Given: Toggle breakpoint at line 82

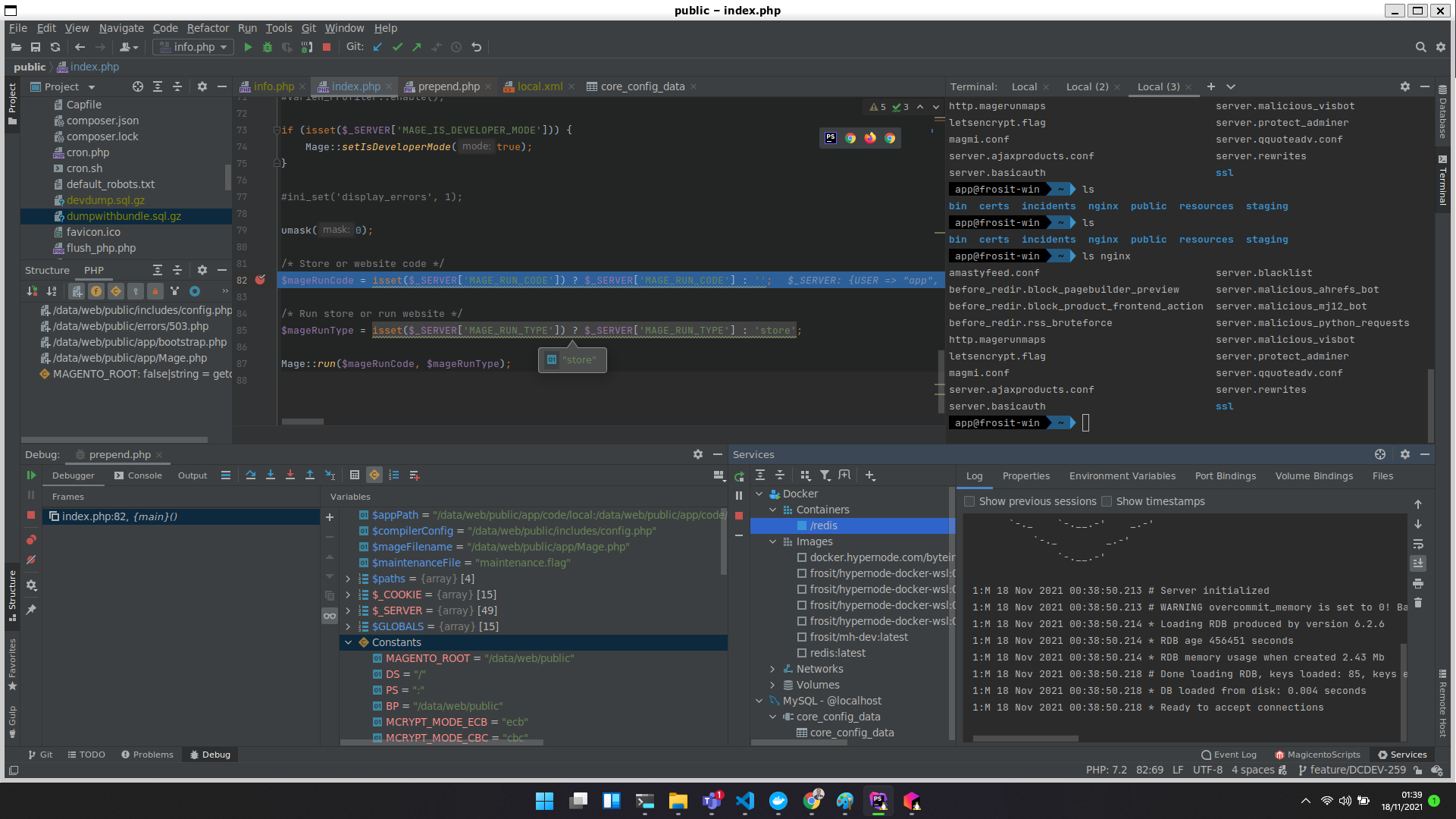Looking at the screenshot, I should [x=261, y=280].
